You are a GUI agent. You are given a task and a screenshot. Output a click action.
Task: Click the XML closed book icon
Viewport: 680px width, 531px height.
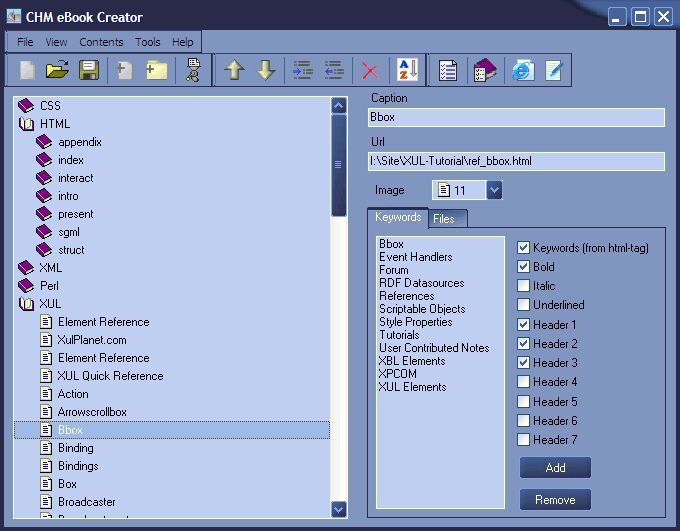[x=26, y=267]
